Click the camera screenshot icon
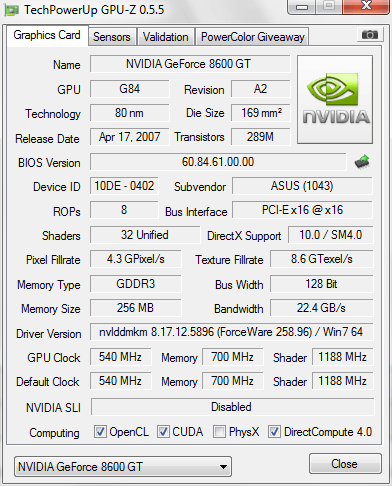This screenshot has width=392, height=486. [369, 35]
